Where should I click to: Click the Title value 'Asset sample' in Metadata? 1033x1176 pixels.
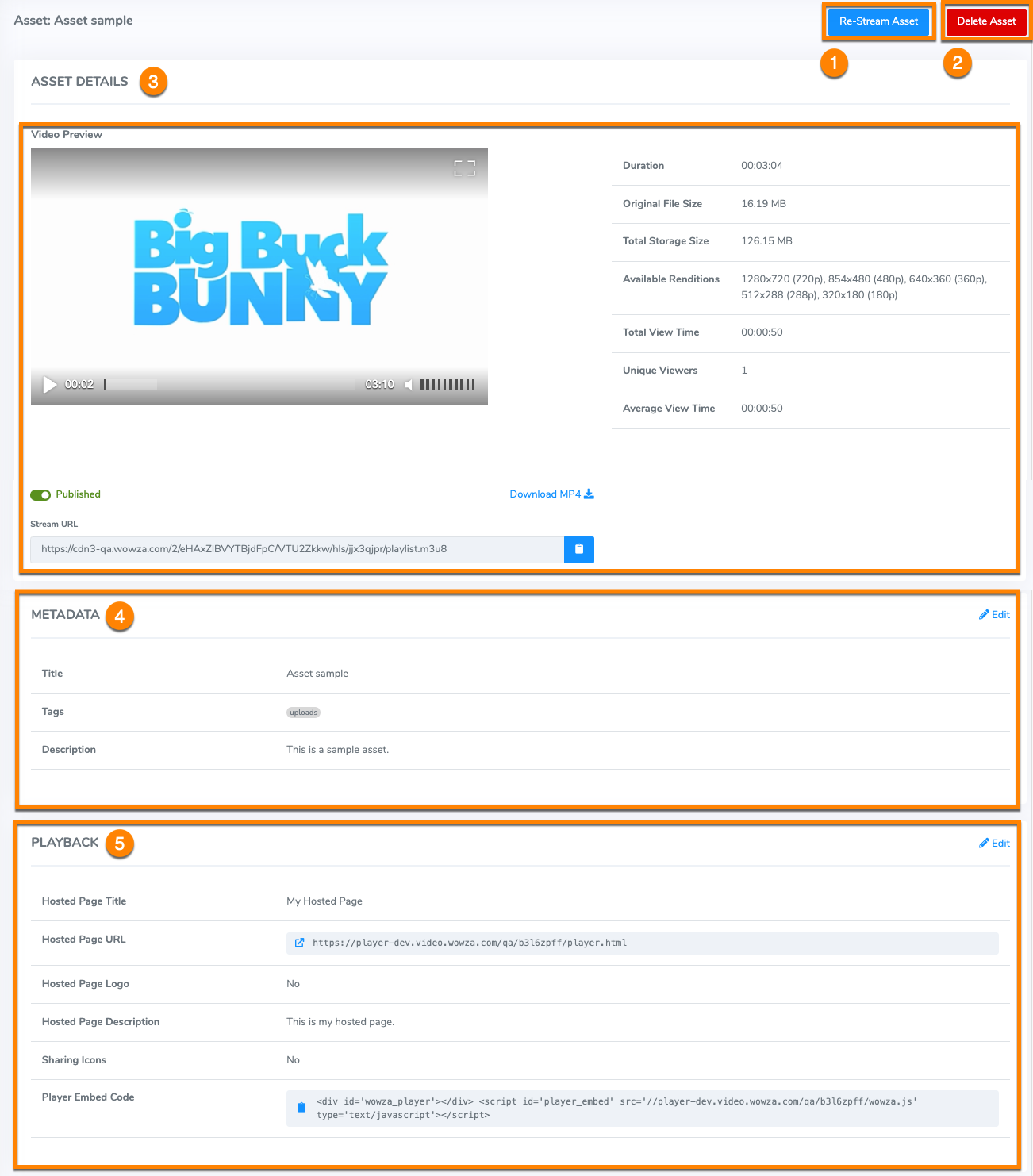click(317, 674)
